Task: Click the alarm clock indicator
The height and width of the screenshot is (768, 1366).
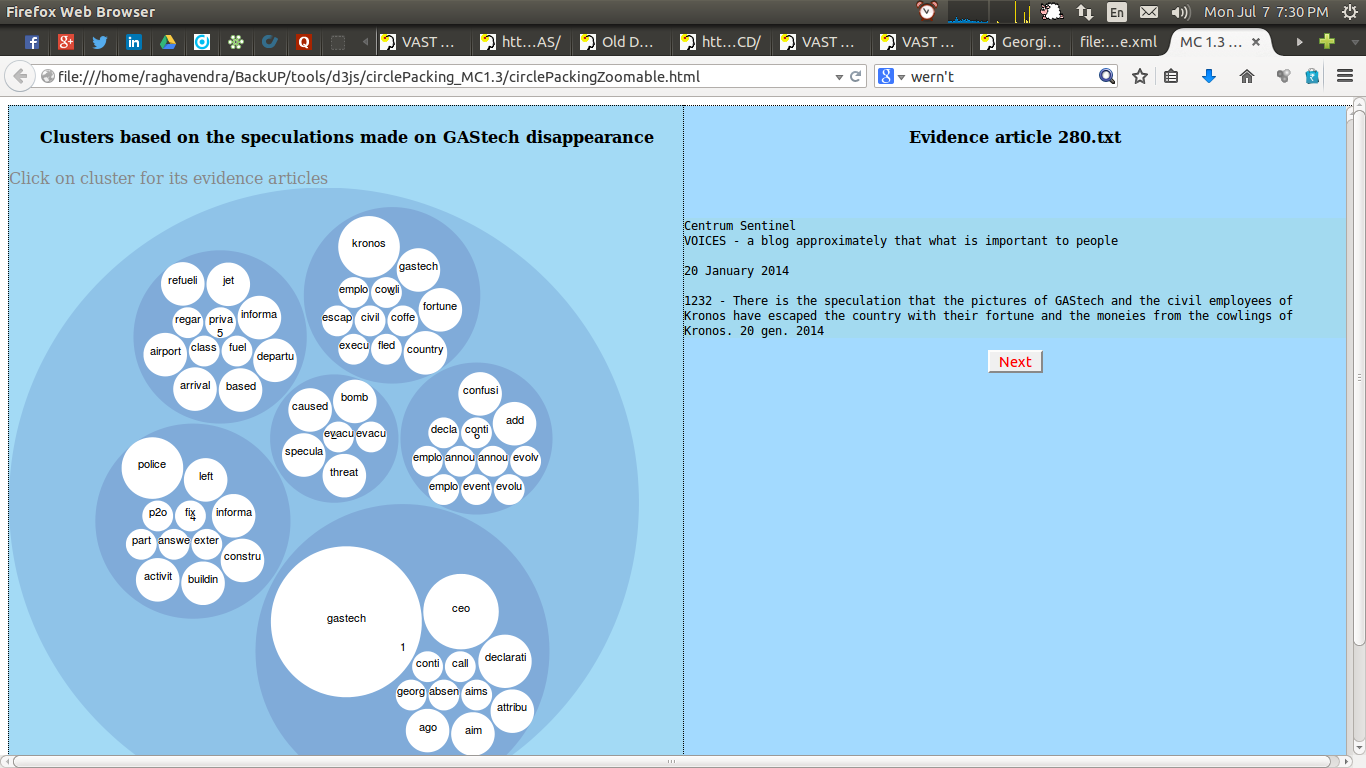Action: (x=927, y=12)
